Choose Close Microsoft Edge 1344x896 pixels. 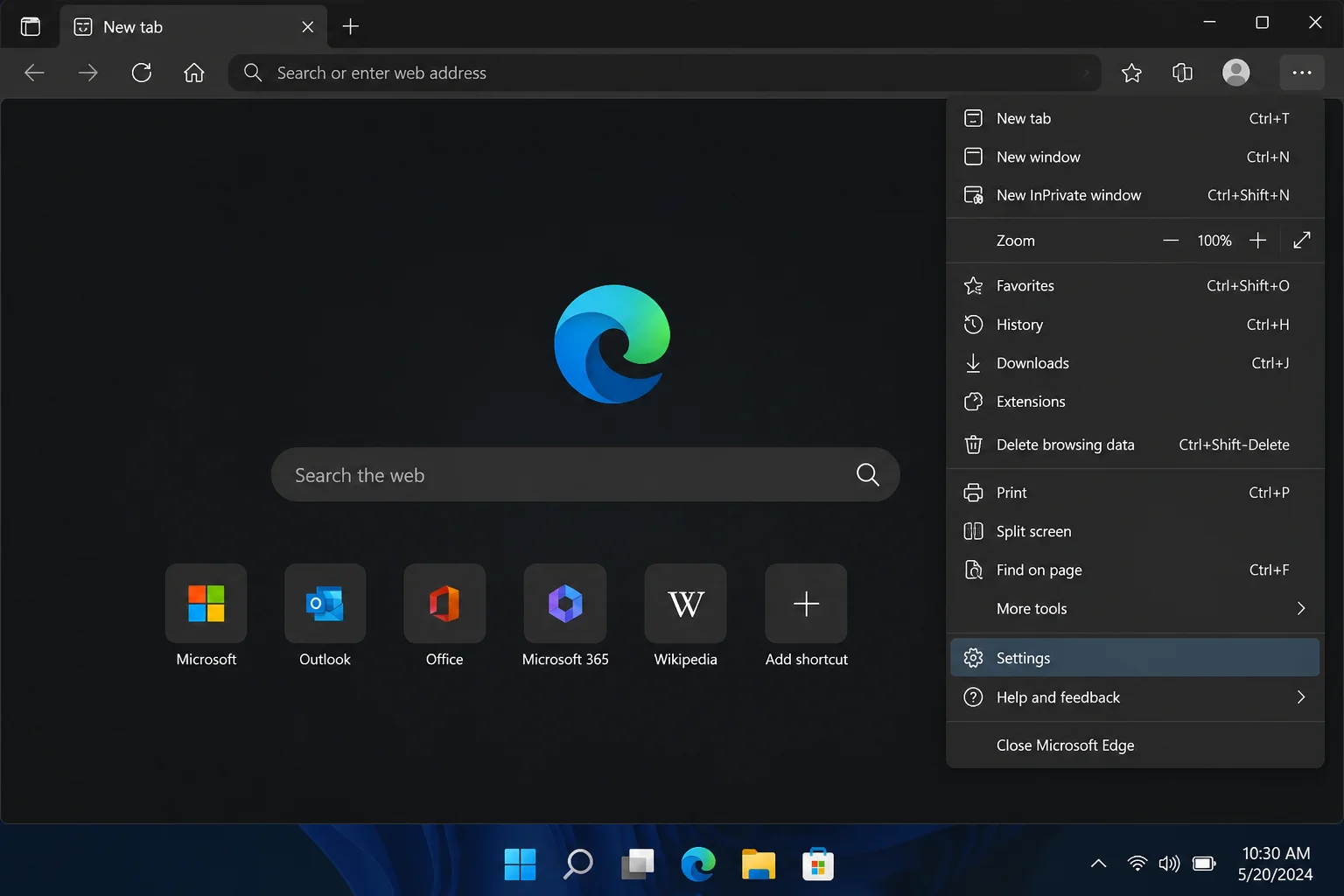click(x=1135, y=745)
